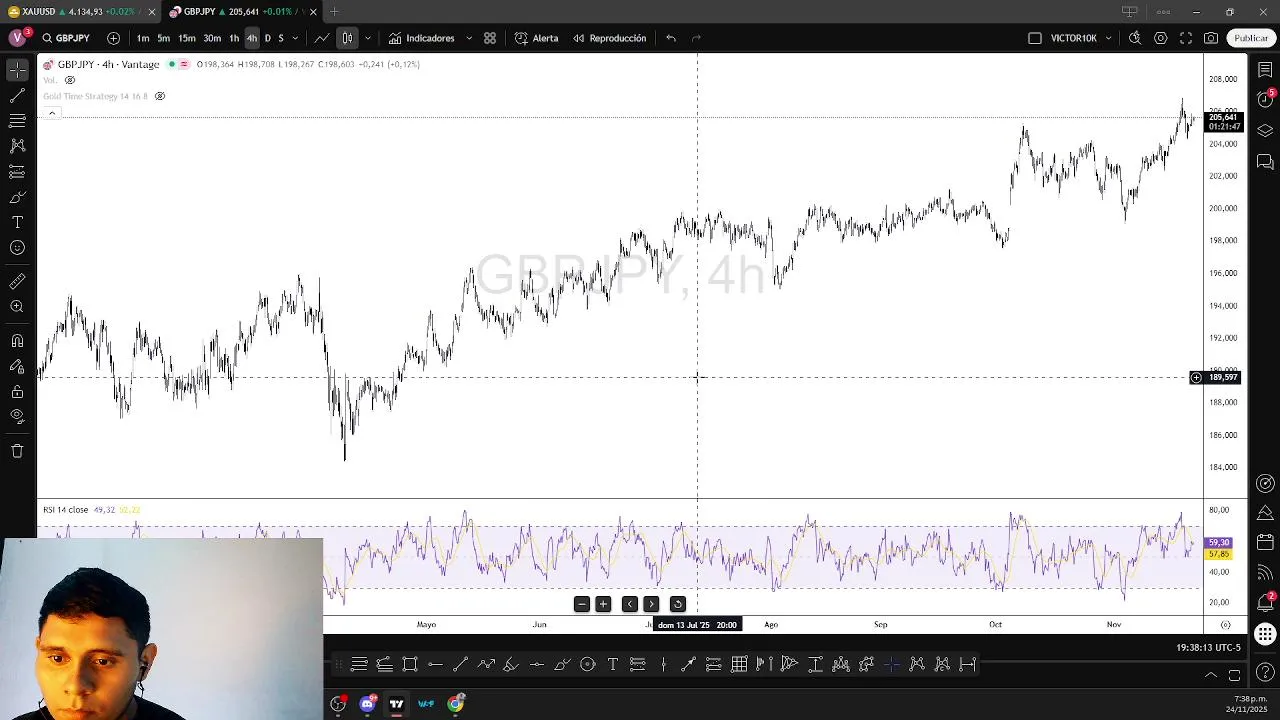
Task: Click the Publicar button
Action: (1251, 38)
